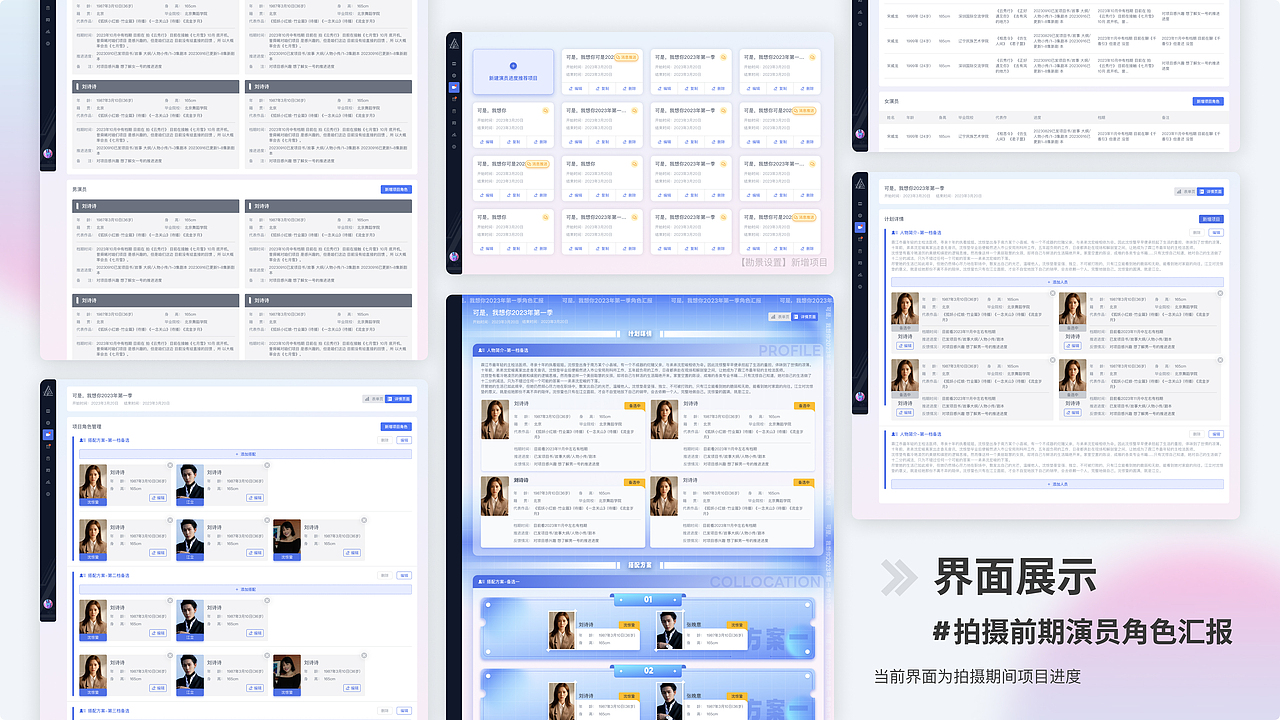Select the highlighted video icon in 项目角色管理 sidebar
Screen dimensions: 1280x720
(48, 435)
